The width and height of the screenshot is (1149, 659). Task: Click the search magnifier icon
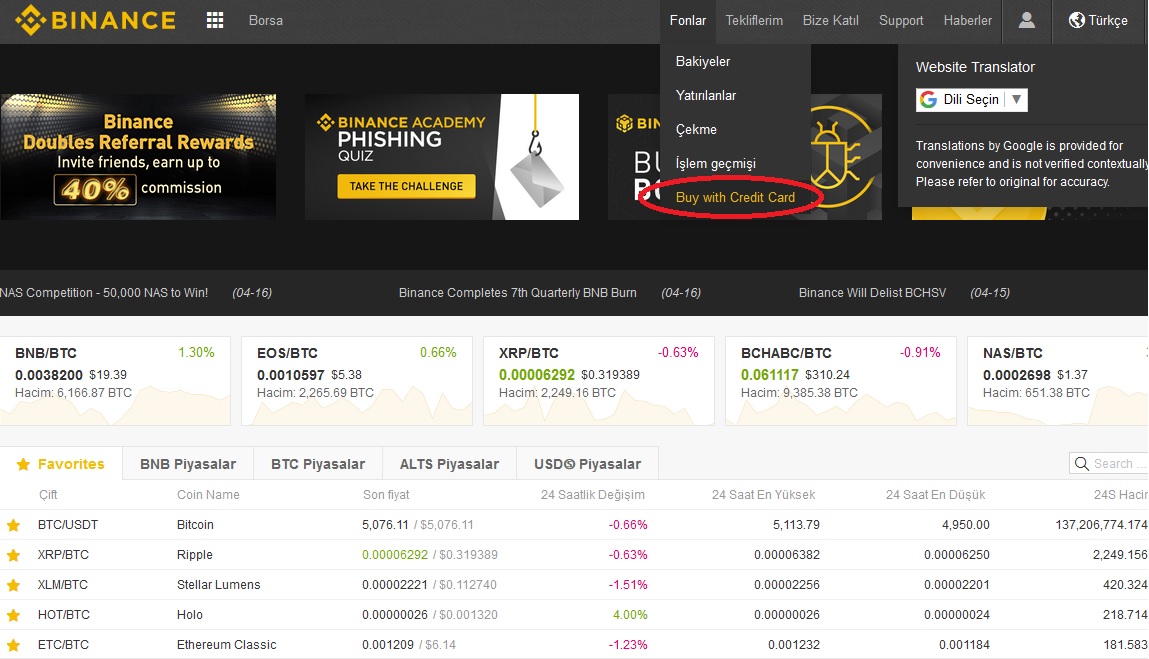(x=1082, y=463)
